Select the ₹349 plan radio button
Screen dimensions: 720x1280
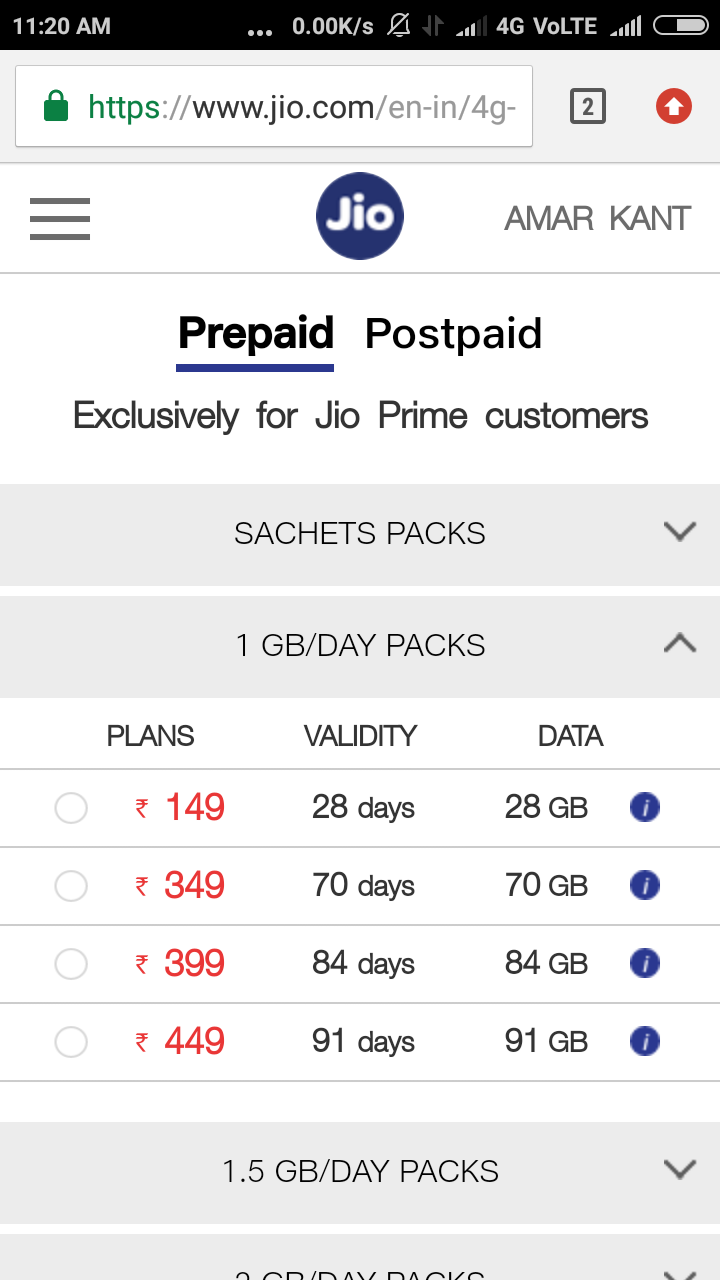pyautogui.click(x=71, y=885)
